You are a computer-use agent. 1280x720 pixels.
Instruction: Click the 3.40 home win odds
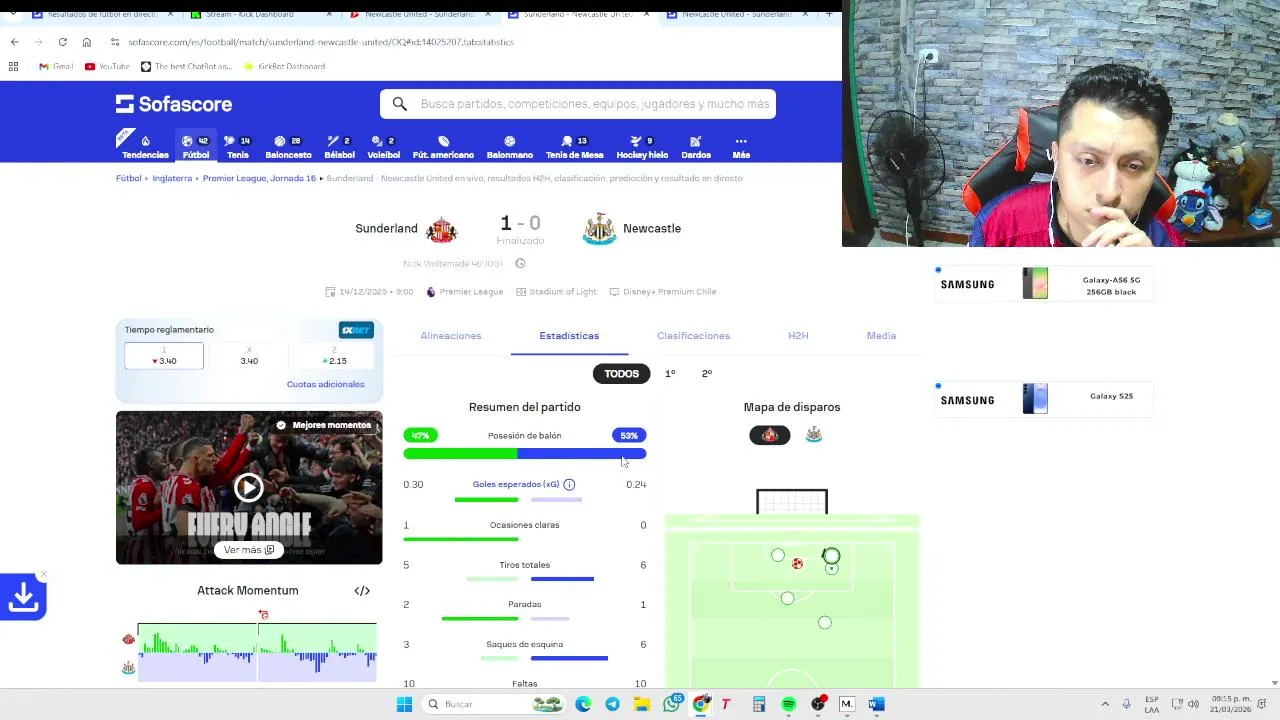pyautogui.click(x=164, y=357)
